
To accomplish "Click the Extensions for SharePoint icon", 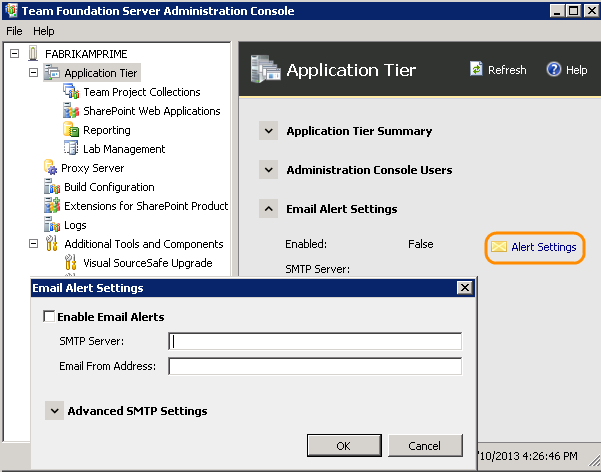I will point(52,206).
